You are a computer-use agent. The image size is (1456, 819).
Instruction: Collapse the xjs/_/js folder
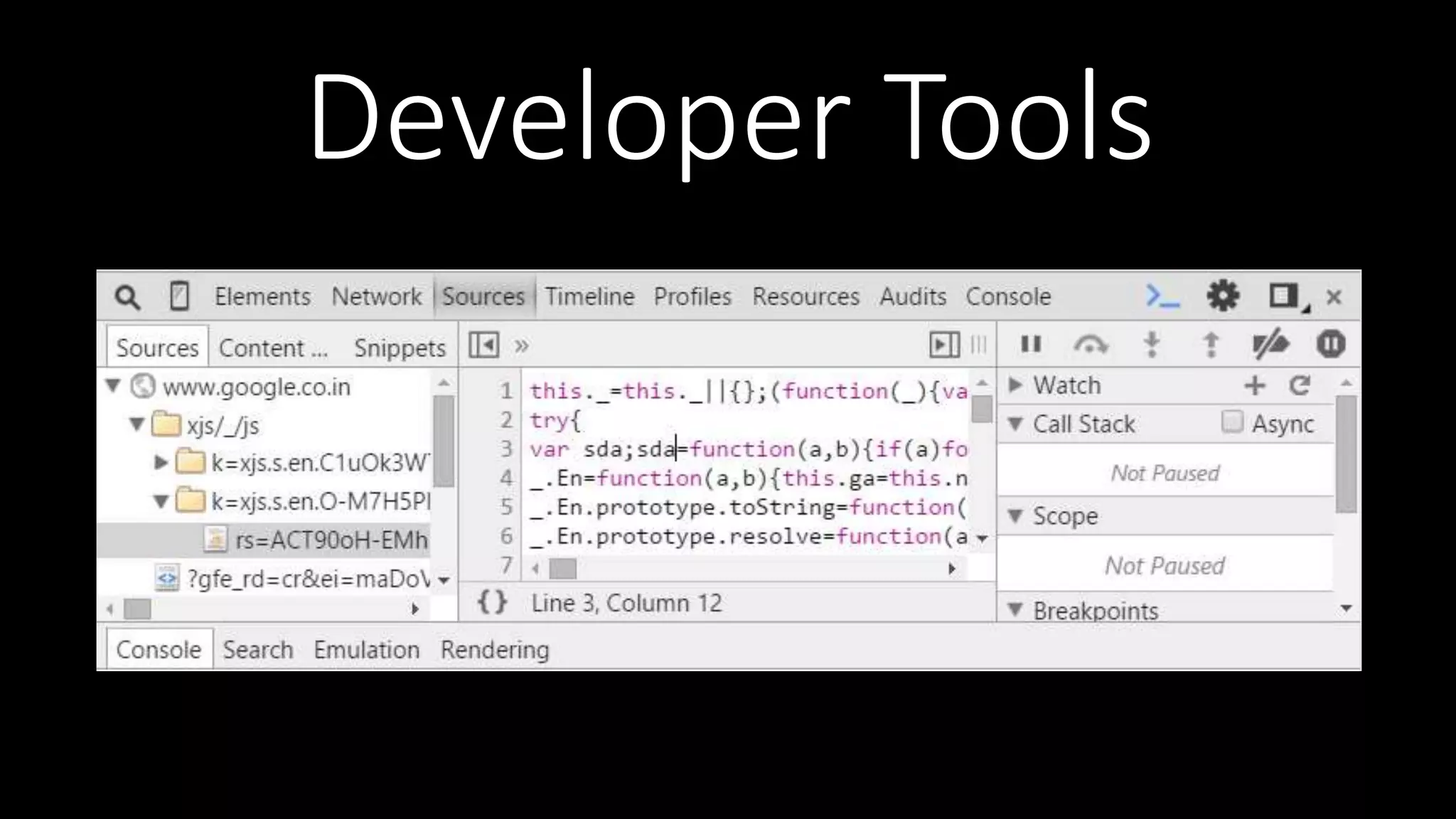pos(137,425)
